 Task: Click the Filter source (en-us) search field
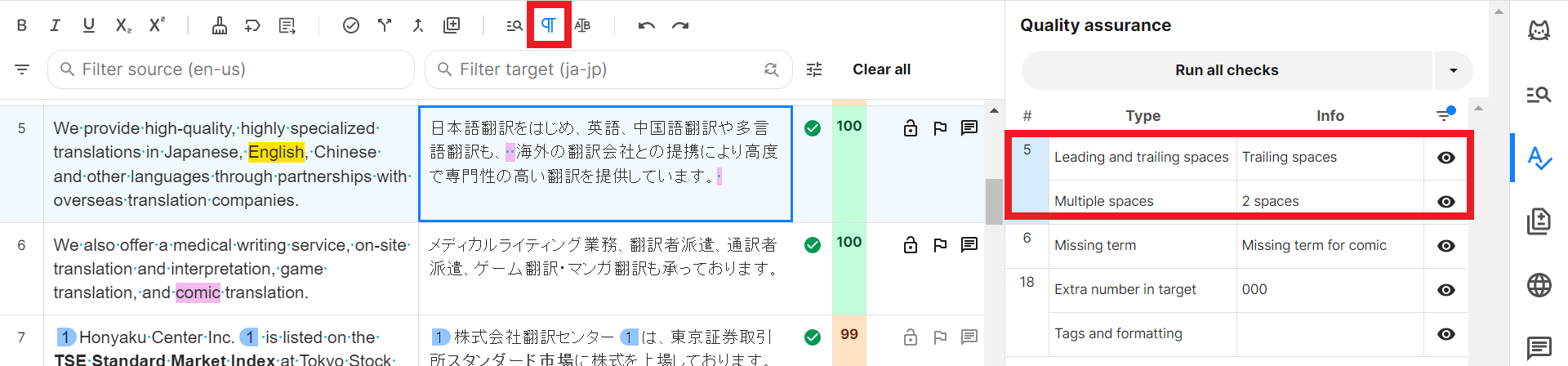pyautogui.click(x=231, y=69)
